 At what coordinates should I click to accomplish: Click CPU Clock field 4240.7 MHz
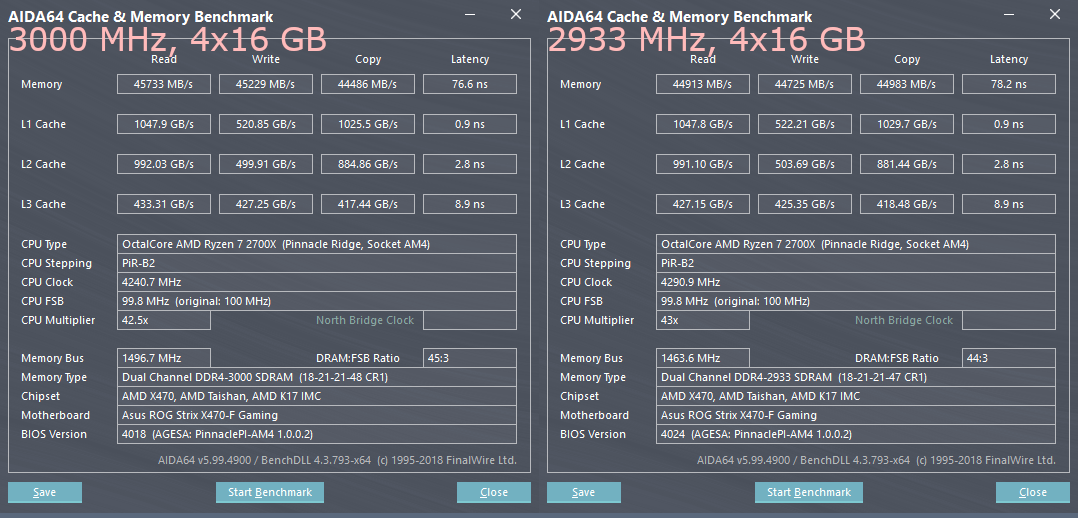point(316,282)
